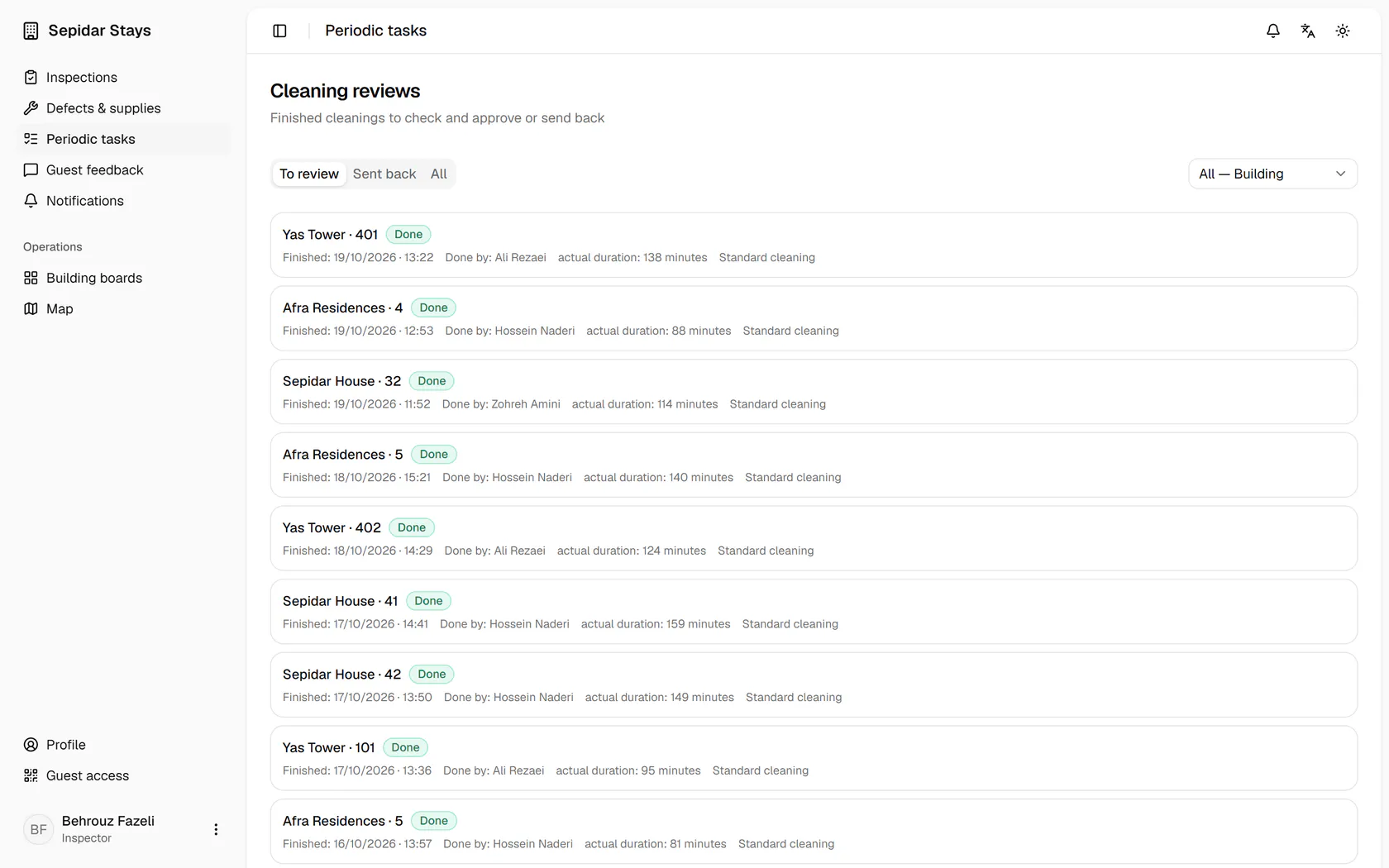Open user menu three-dot icon
The image size is (1389, 868).
(216, 829)
